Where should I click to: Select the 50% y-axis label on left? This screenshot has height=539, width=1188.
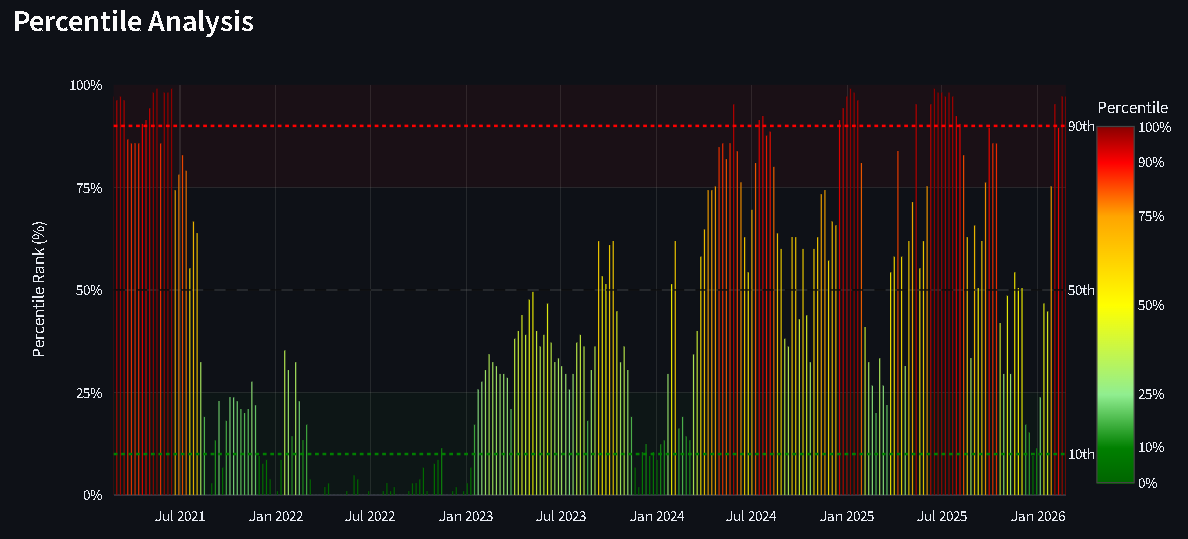click(x=89, y=290)
